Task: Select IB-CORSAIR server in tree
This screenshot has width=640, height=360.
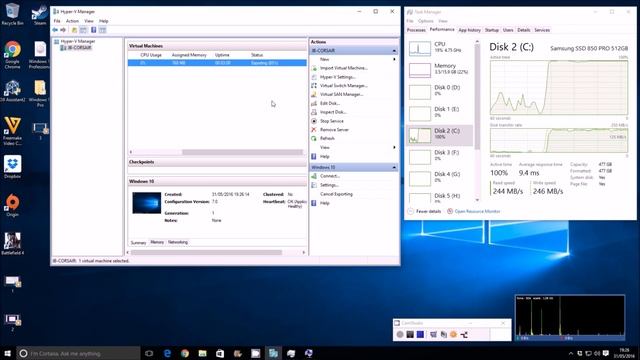Action: tap(76, 48)
